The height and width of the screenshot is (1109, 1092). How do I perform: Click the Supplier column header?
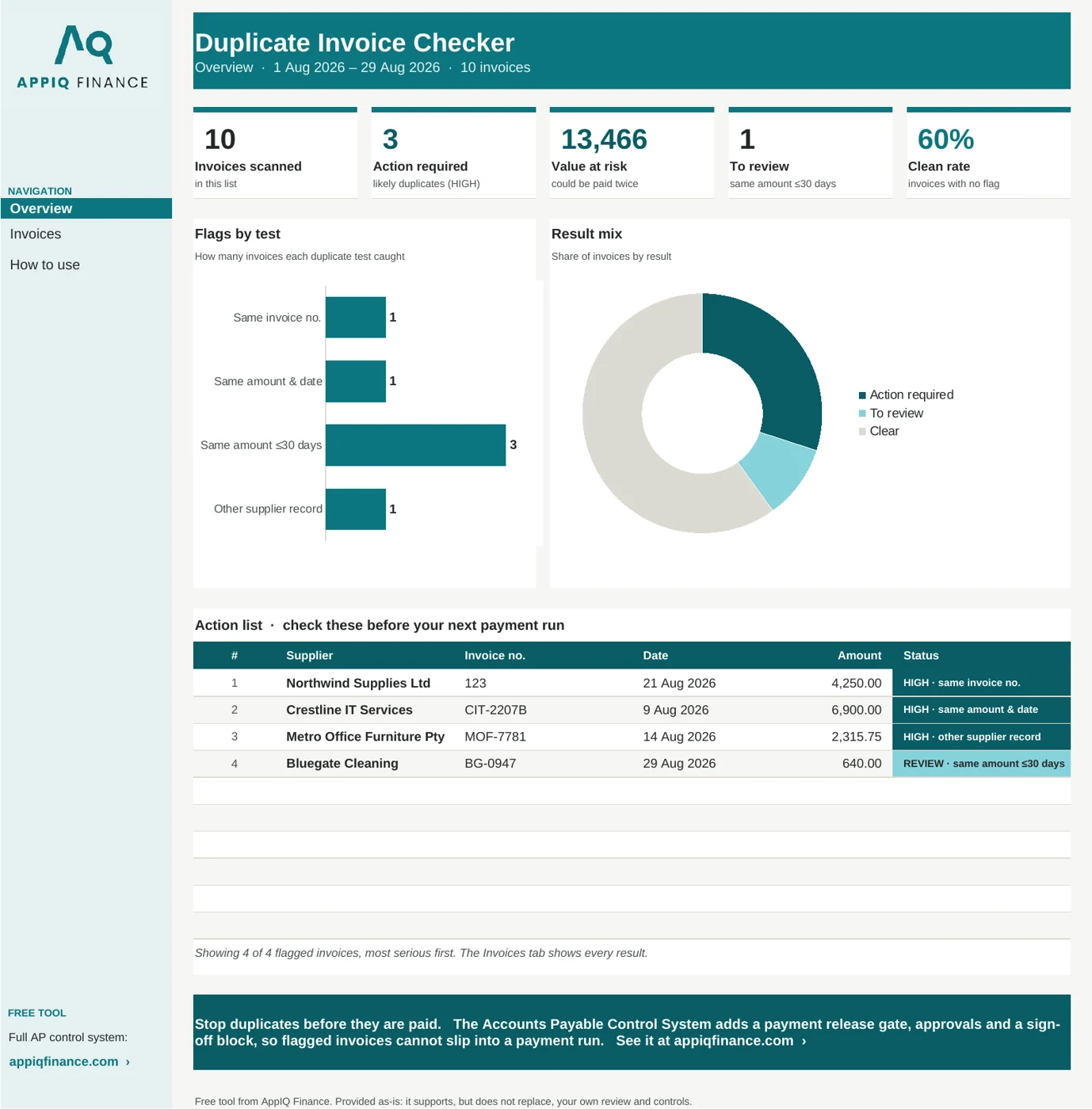310,656
